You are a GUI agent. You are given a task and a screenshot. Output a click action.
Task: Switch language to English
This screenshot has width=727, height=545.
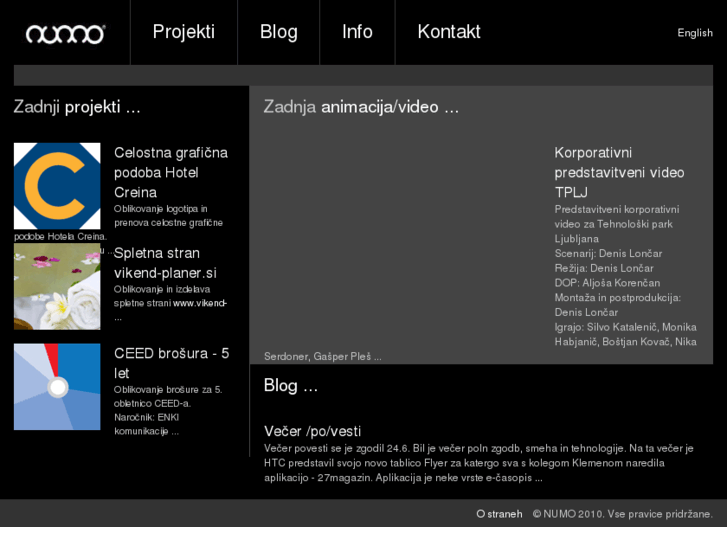tap(695, 33)
